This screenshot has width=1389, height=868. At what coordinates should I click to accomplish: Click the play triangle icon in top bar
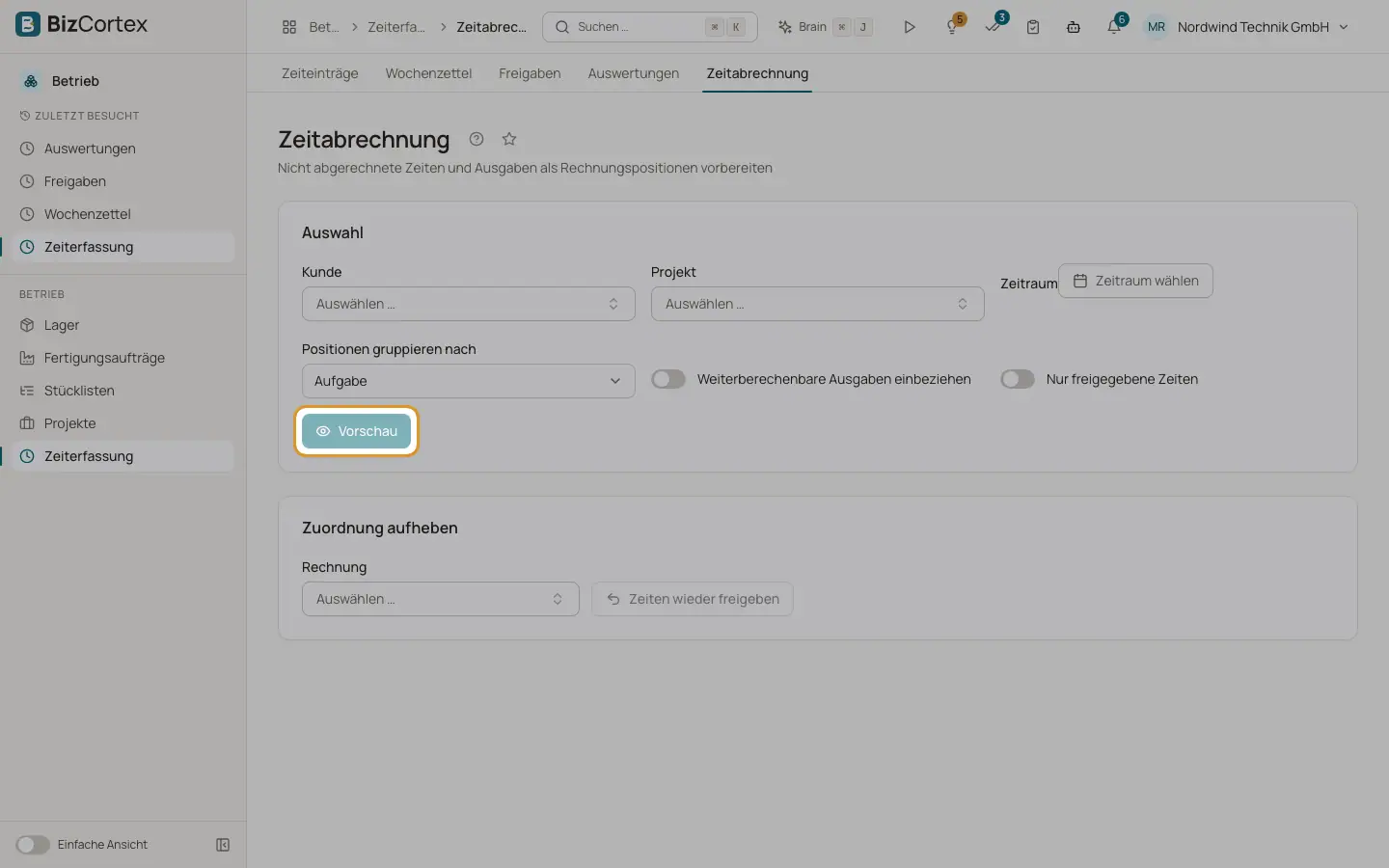pos(910,27)
